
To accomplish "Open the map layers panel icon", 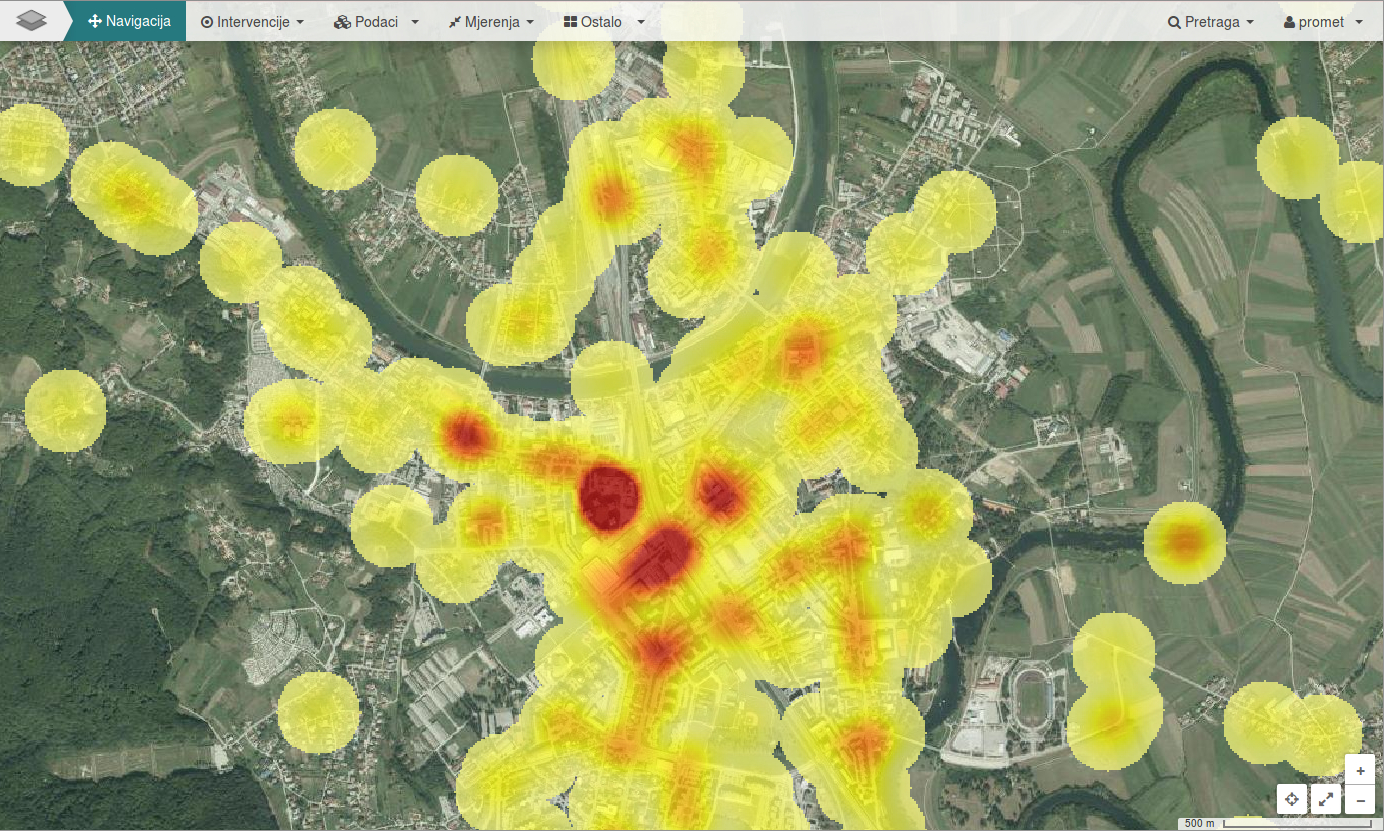I will click(31, 21).
